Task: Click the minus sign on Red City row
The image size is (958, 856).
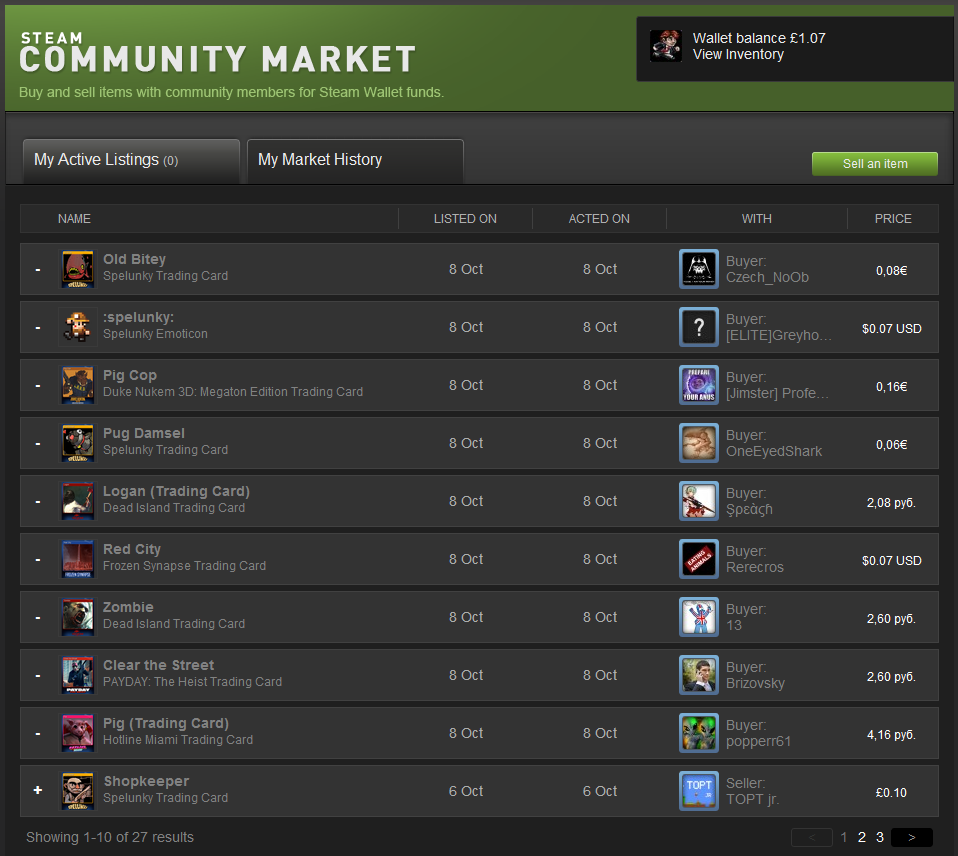Action: tap(38, 560)
